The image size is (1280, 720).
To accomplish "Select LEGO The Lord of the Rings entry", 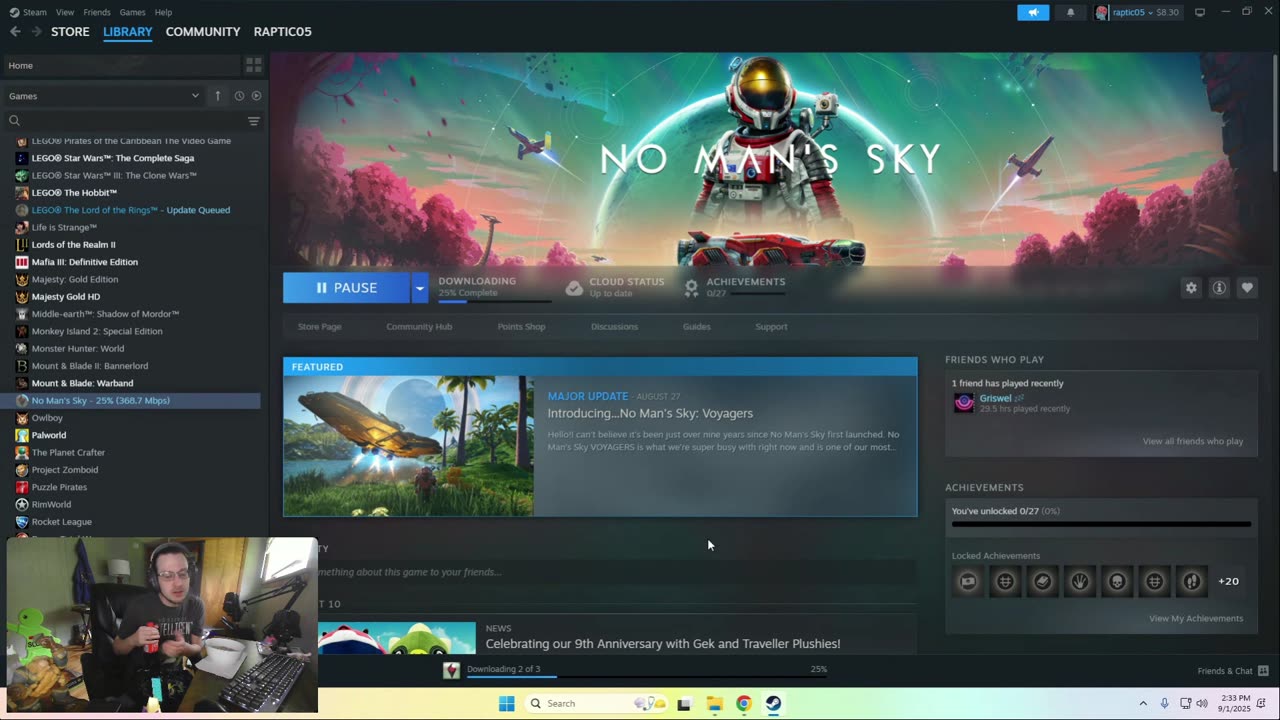I will (x=131, y=210).
